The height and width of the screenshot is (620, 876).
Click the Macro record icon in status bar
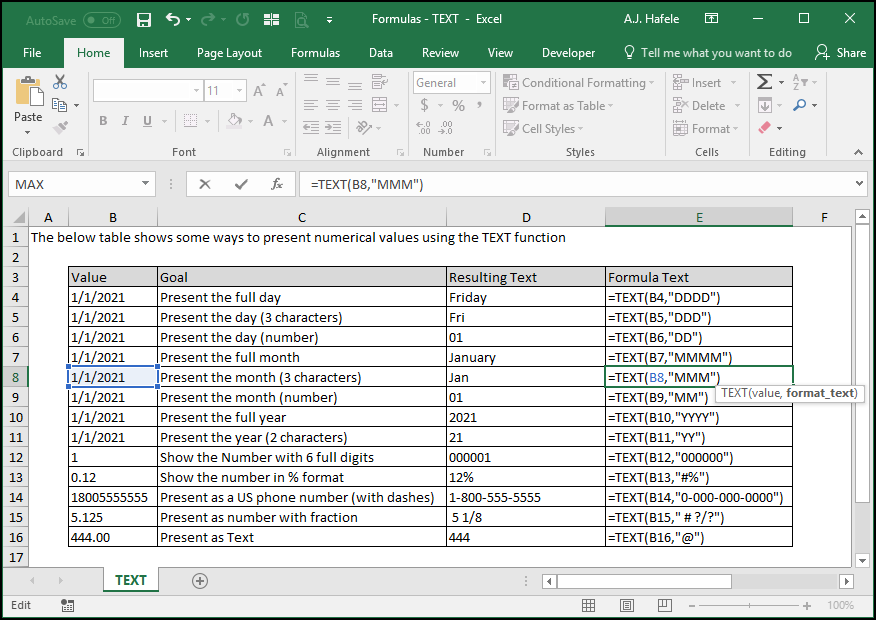(68, 605)
